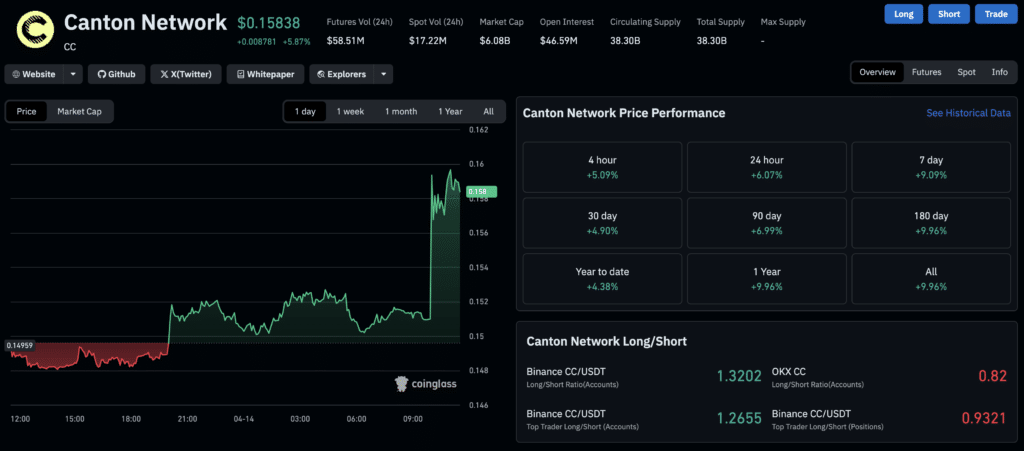Open the Website link button
1024x451 pixels.
(x=34, y=74)
